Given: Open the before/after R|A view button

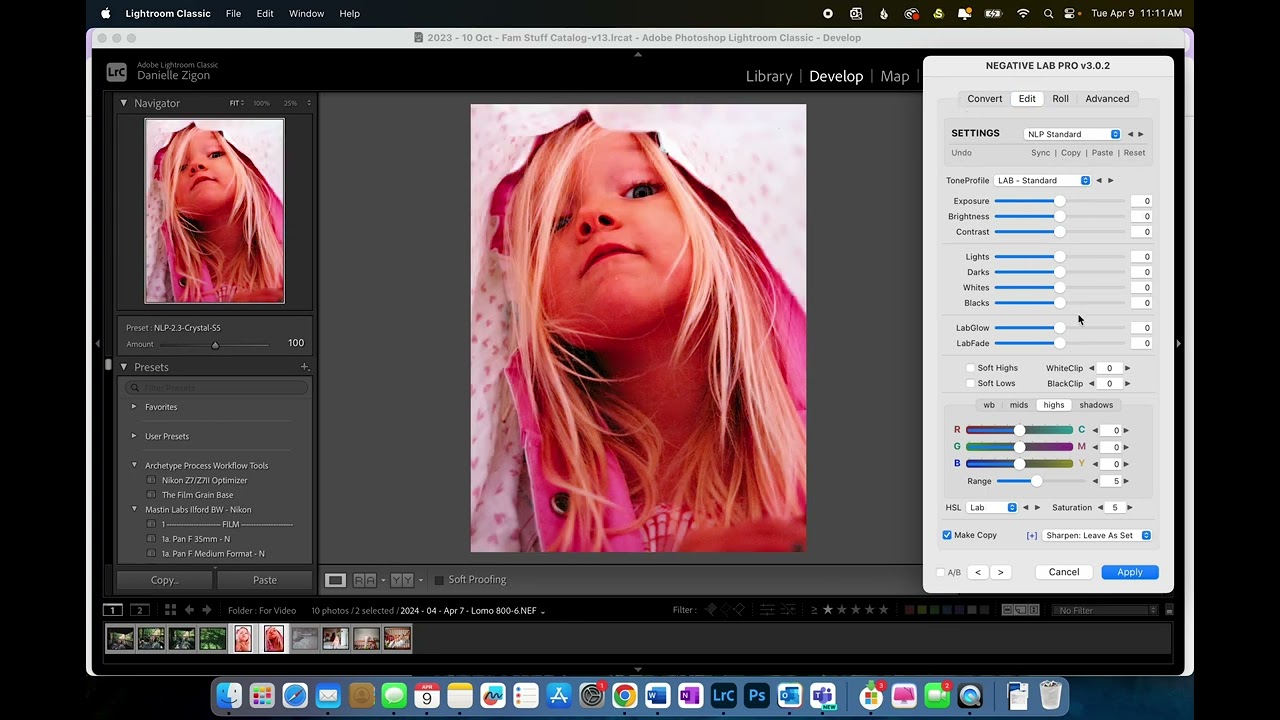Looking at the screenshot, I should pyautogui.click(x=364, y=580).
